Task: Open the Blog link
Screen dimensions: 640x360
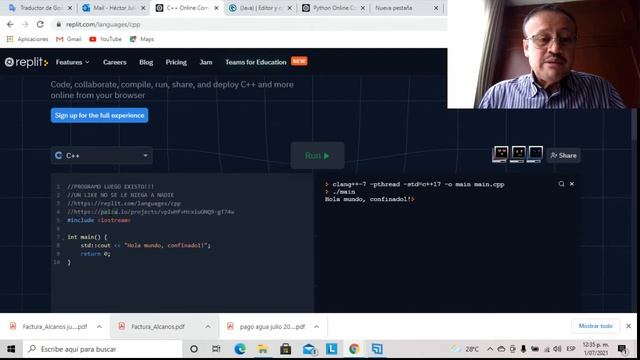Action: (146, 62)
